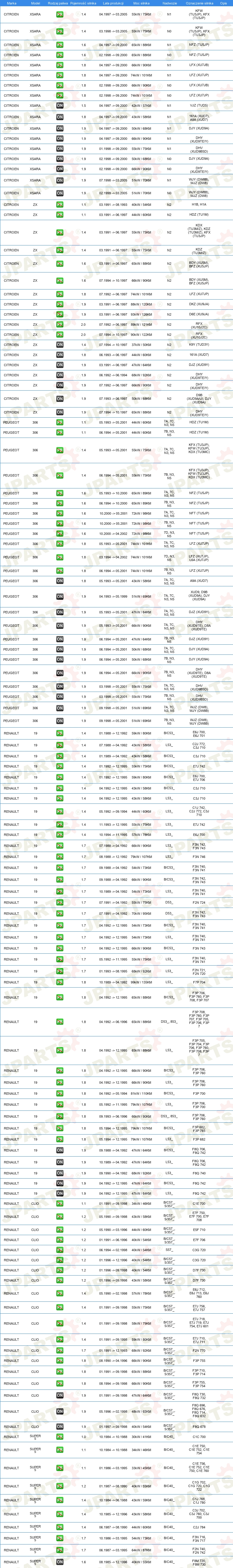Click diesel ON icon in ZX K9Y (TUD3Y) row

coord(60,344)
